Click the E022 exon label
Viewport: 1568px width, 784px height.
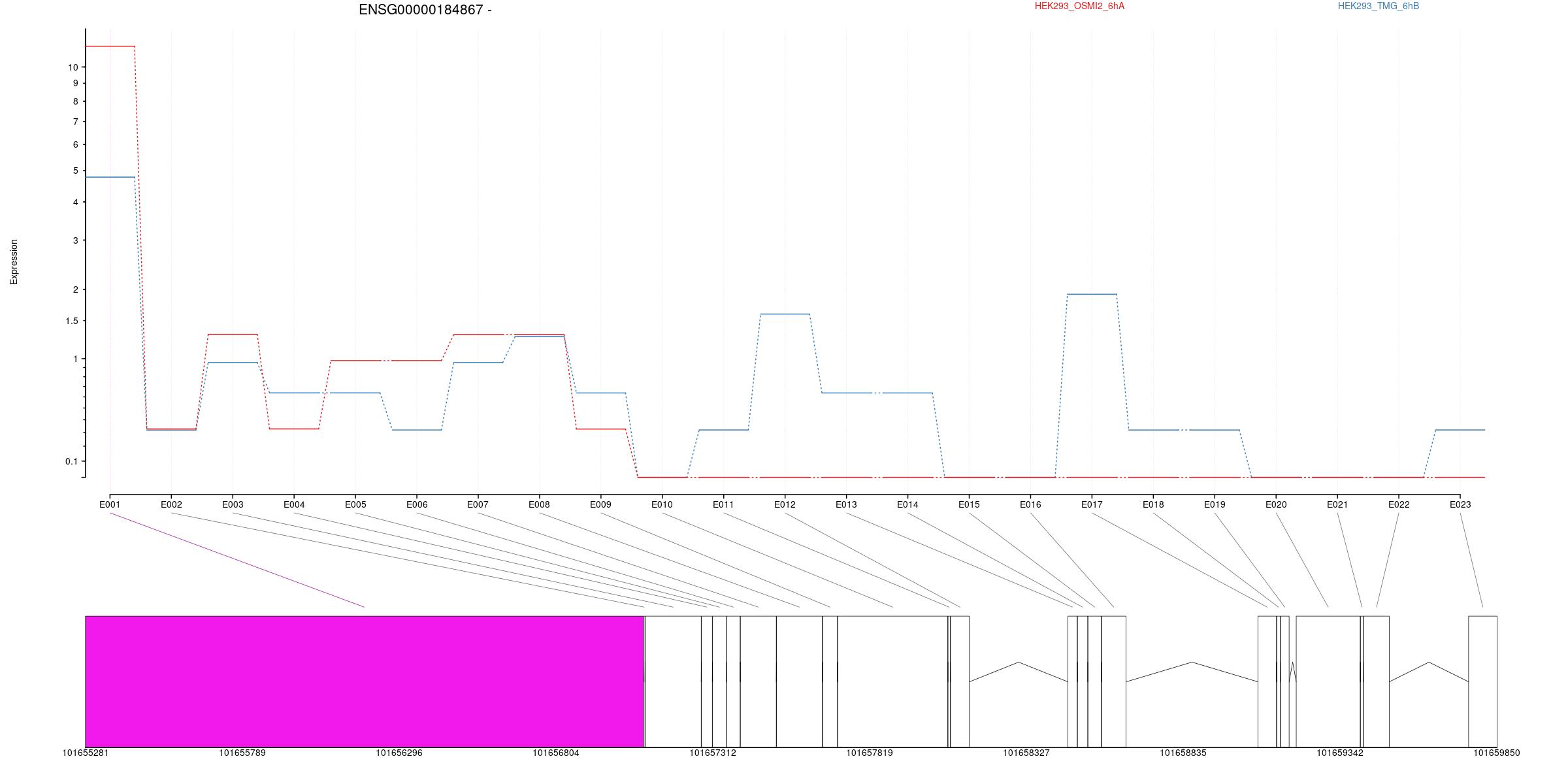[x=1399, y=504]
